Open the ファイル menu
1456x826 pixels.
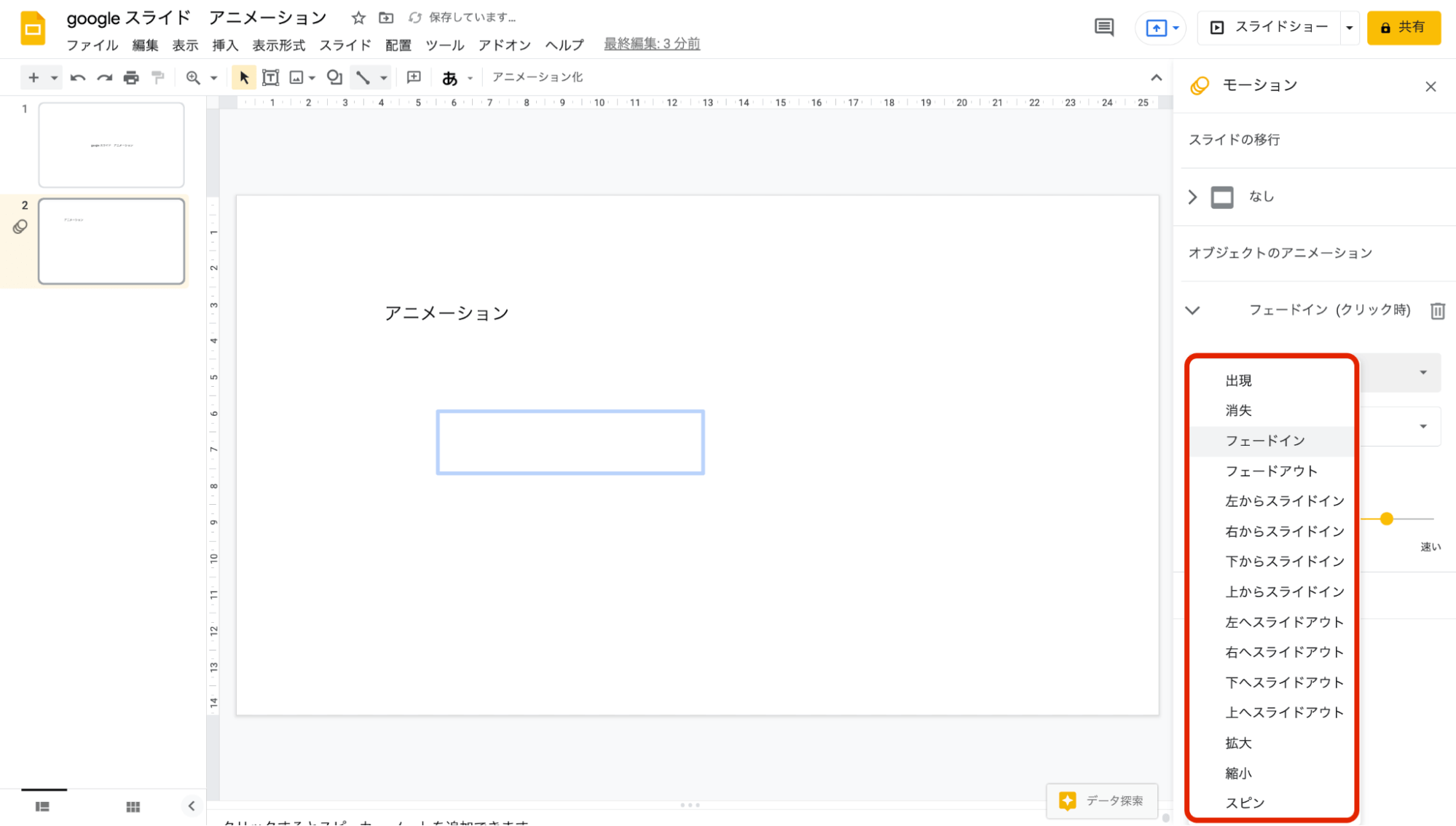coord(92,45)
